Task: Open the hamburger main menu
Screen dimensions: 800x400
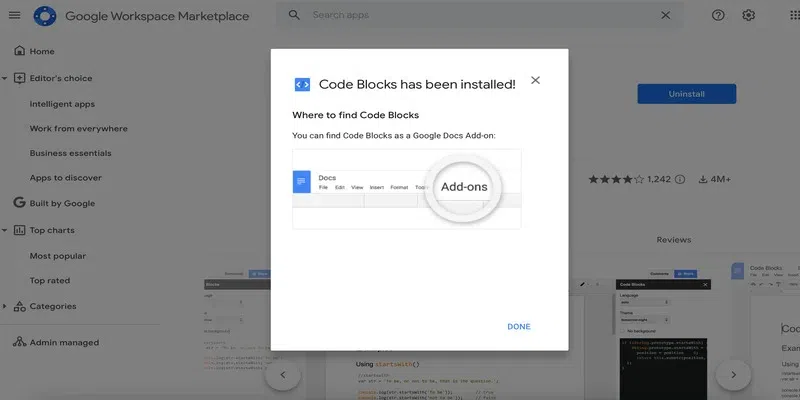Action: click(x=15, y=15)
